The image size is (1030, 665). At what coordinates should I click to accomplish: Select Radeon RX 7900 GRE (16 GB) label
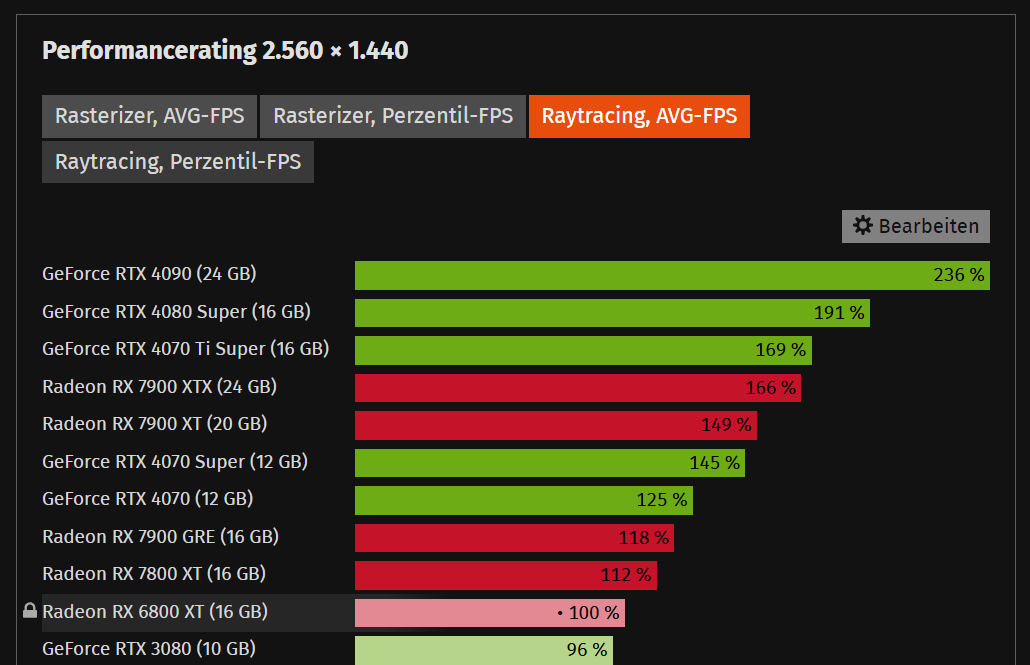coord(160,537)
